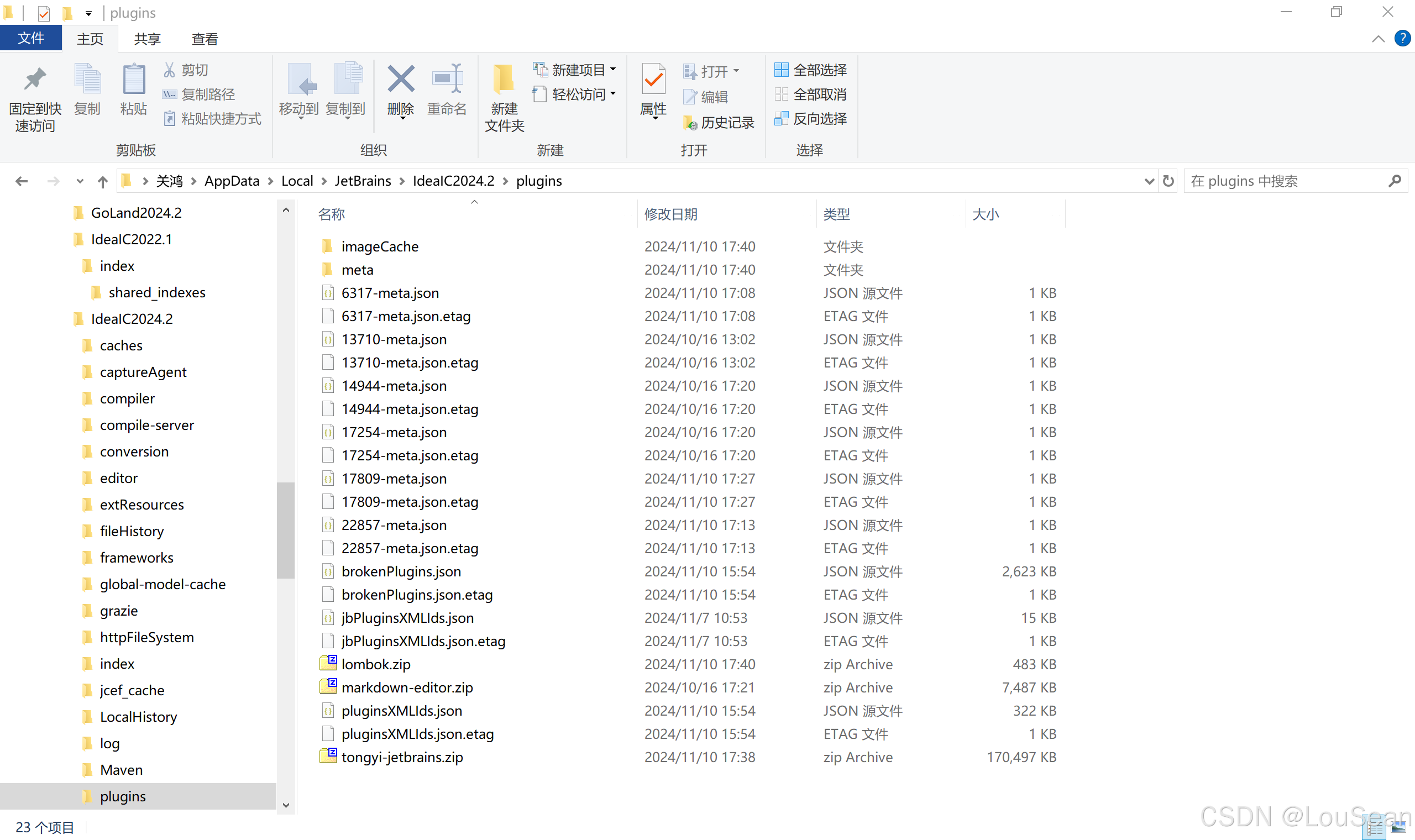Click the New Folder (新建文件夹) icon
Image resolution: width=1415 pixels, height=840 pixels.
pyautogui.click(x=503, y=80)
